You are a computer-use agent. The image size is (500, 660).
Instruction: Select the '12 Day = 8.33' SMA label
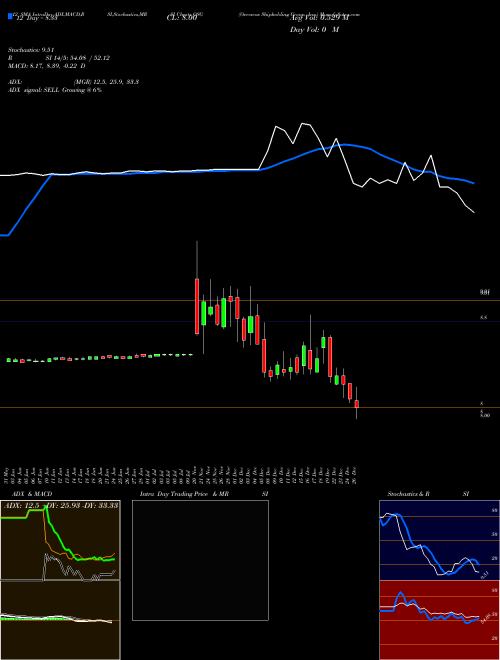point(36,19)
